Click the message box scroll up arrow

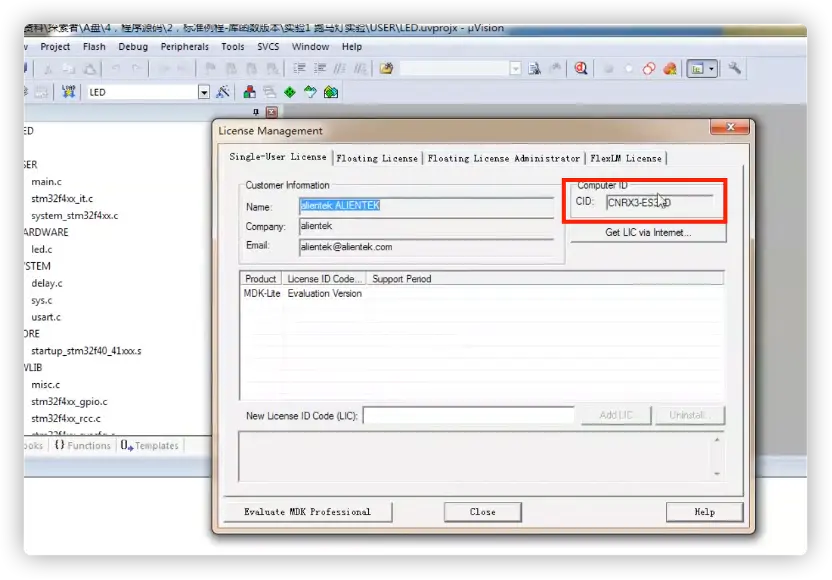point(717,440)
